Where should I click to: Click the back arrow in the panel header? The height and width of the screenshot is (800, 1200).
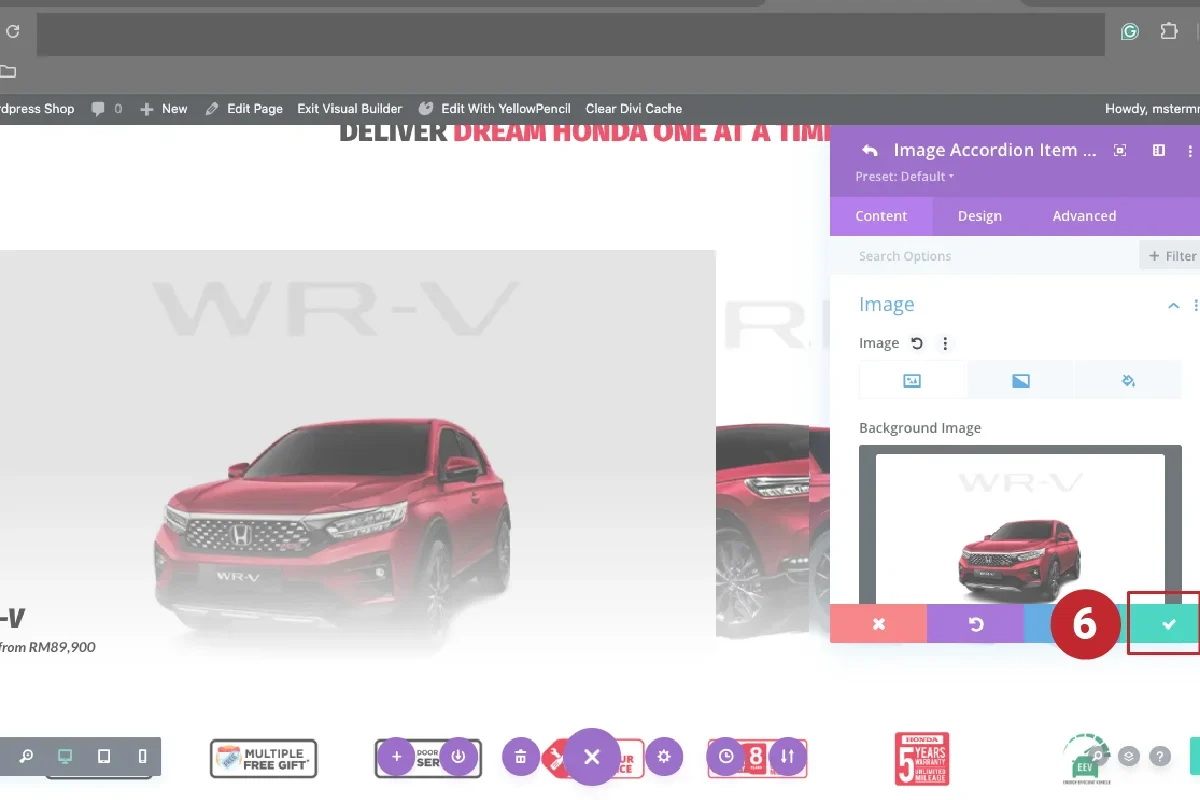[868, 150]
